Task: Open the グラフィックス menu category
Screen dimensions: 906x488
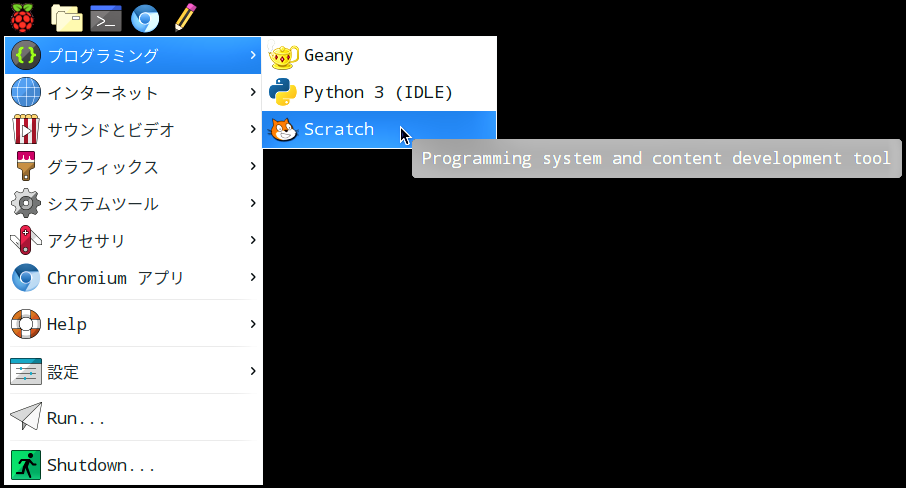Action: click(133, 166)
